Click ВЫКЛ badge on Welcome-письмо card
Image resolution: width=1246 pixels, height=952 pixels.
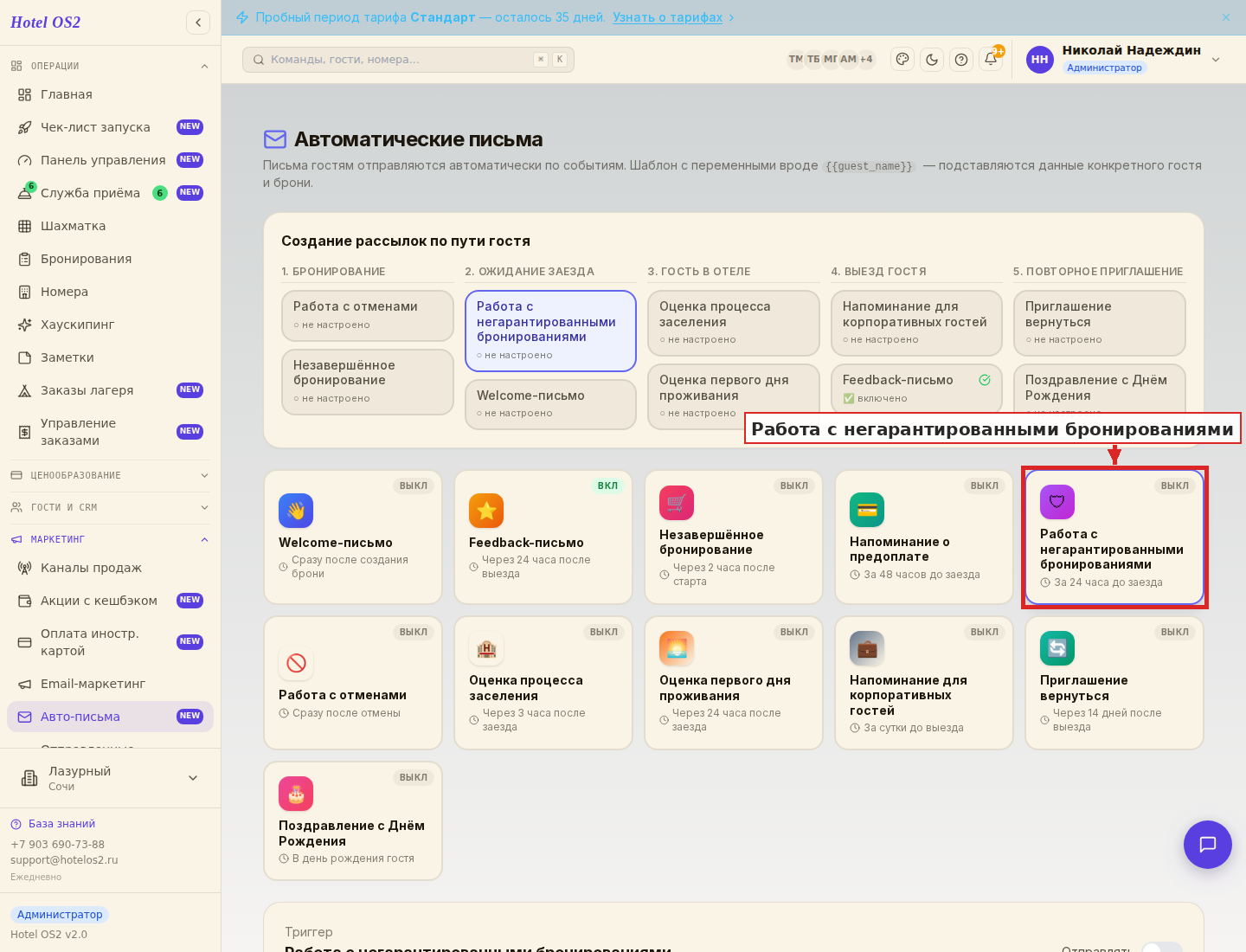[414, 486]
